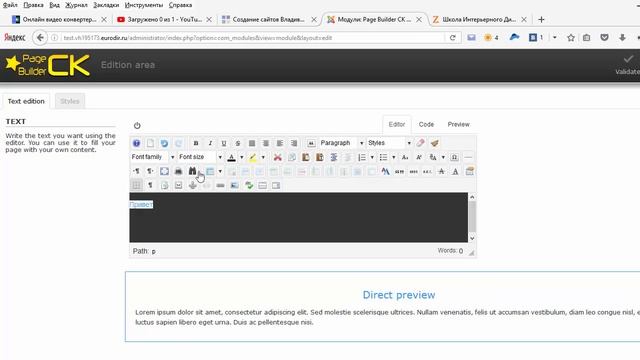640x360 pixels.
Task: Open the Font family dropdown
Action: (x=153, y=157)
